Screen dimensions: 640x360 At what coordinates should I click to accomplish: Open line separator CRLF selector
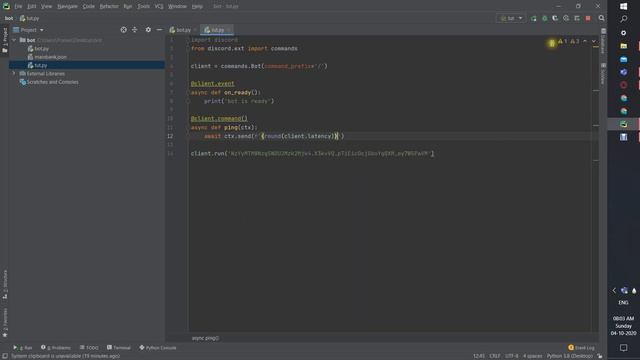click(x=495, y=356)
